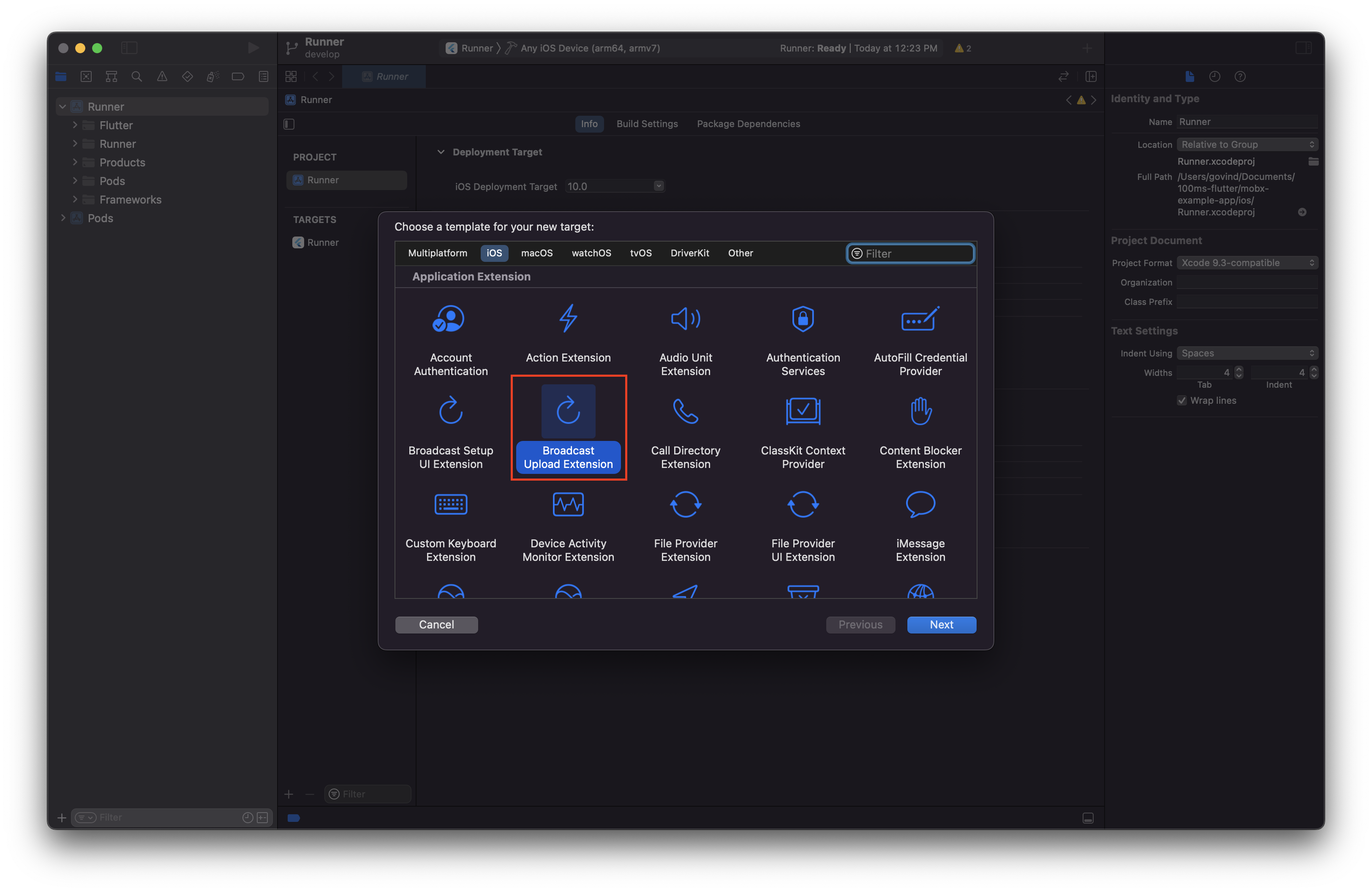Open the Find navigator magnifier icon
Image resolution: width=1372 pixels, height=892 pixels.
click(x=136, y=76)
